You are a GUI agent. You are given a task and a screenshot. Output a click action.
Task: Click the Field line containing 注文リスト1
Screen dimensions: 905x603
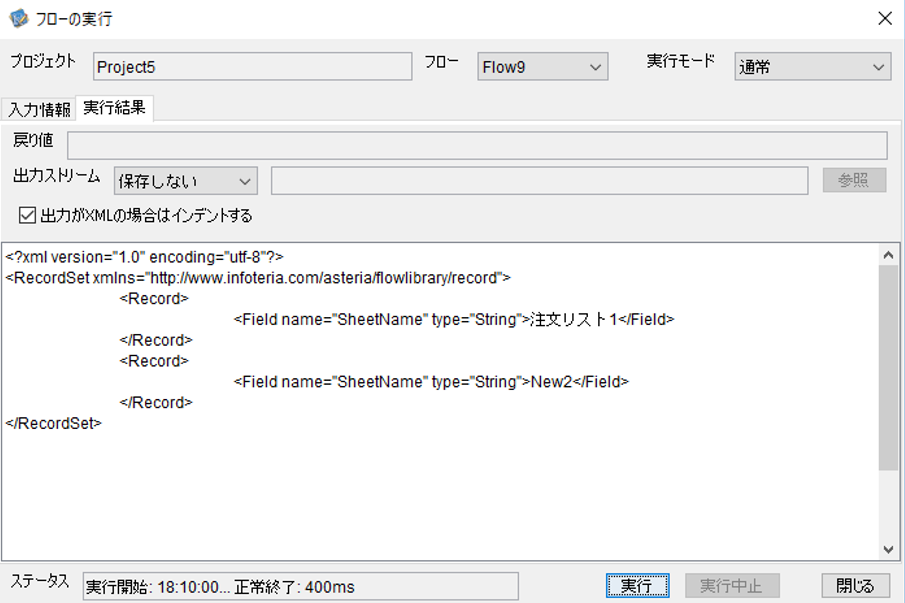coord(454,319)
